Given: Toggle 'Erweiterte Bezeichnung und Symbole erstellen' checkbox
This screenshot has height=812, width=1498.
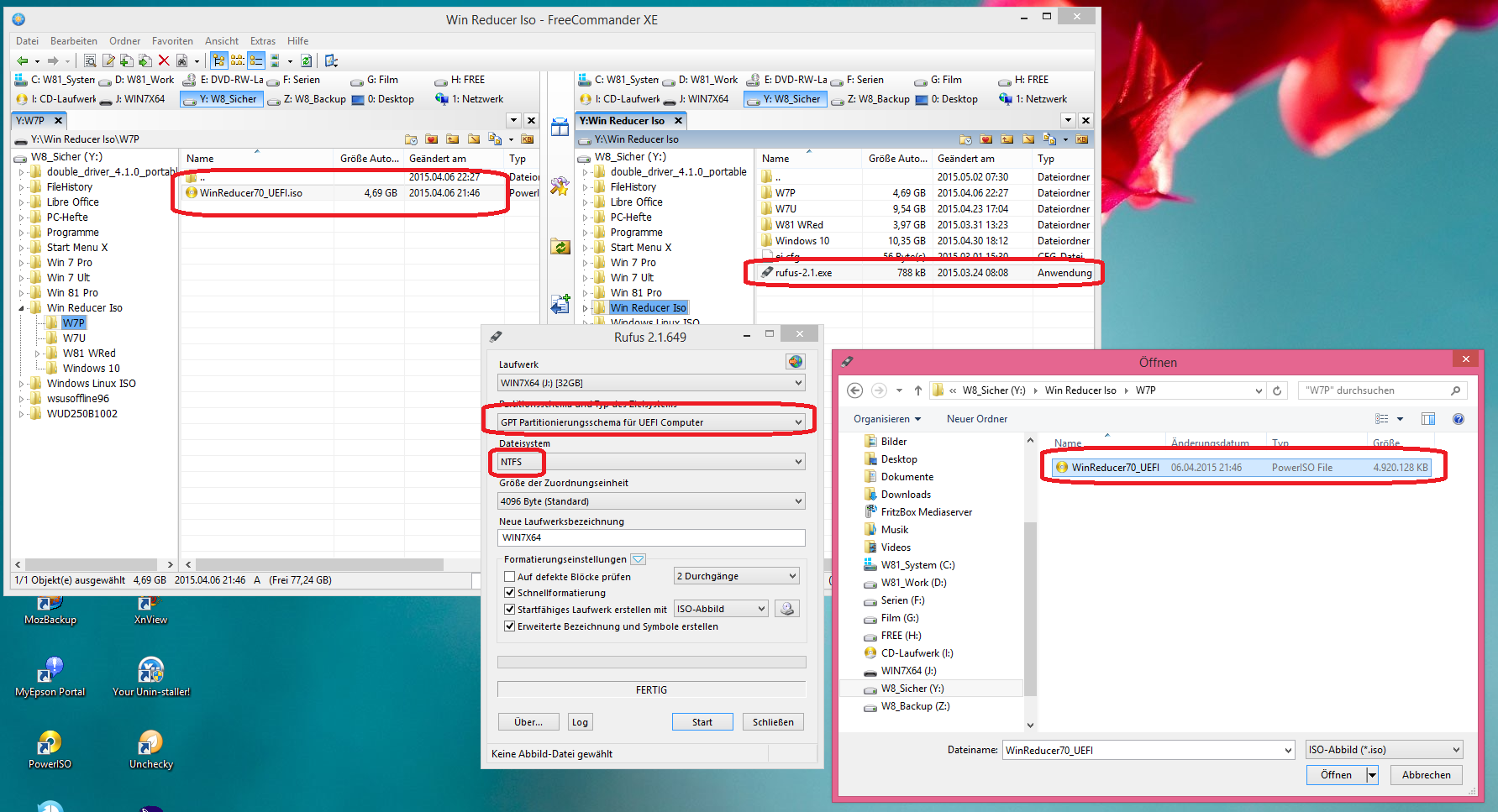Looking at the screenshot, I should (x=509, y=626).
